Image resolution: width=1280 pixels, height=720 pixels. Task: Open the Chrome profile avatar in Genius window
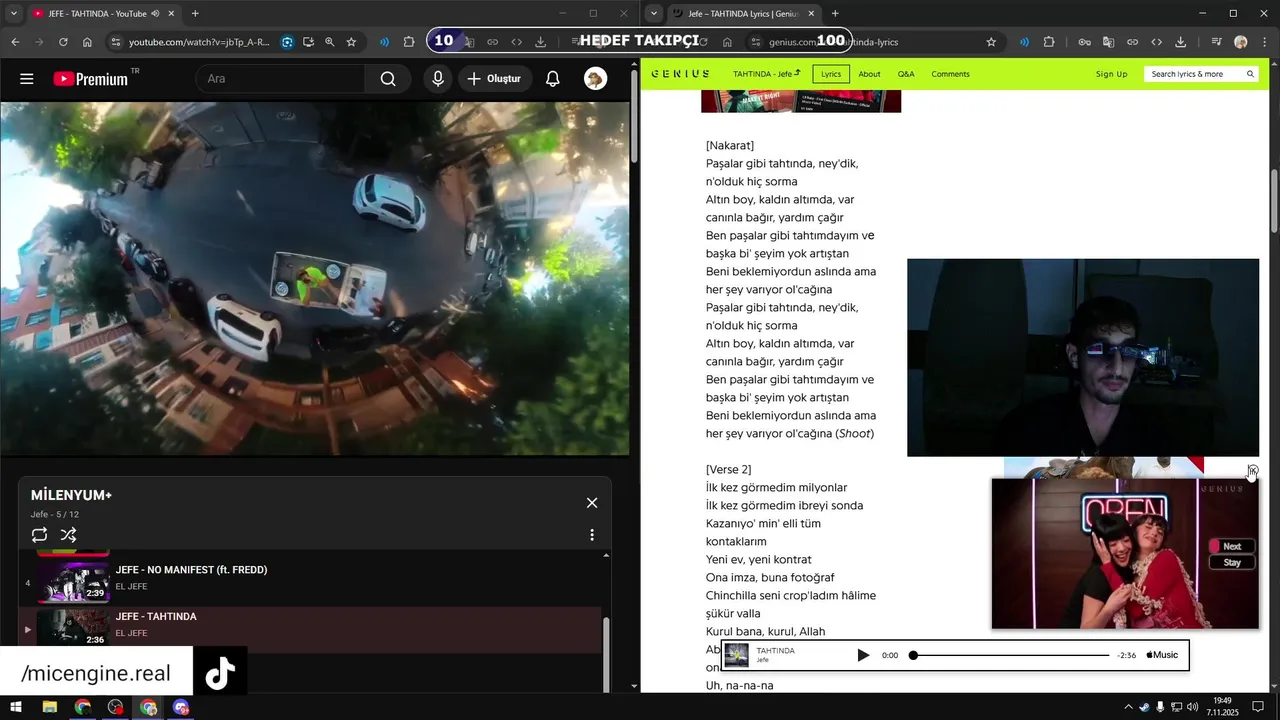(1241, 42)
